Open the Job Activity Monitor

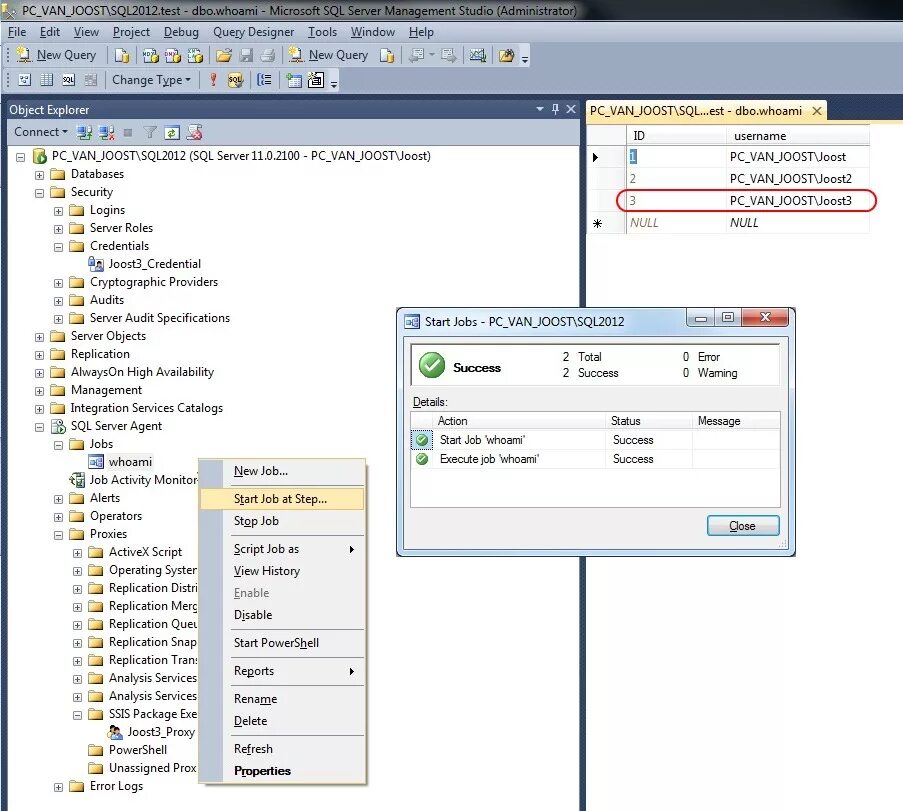point(143,480)
